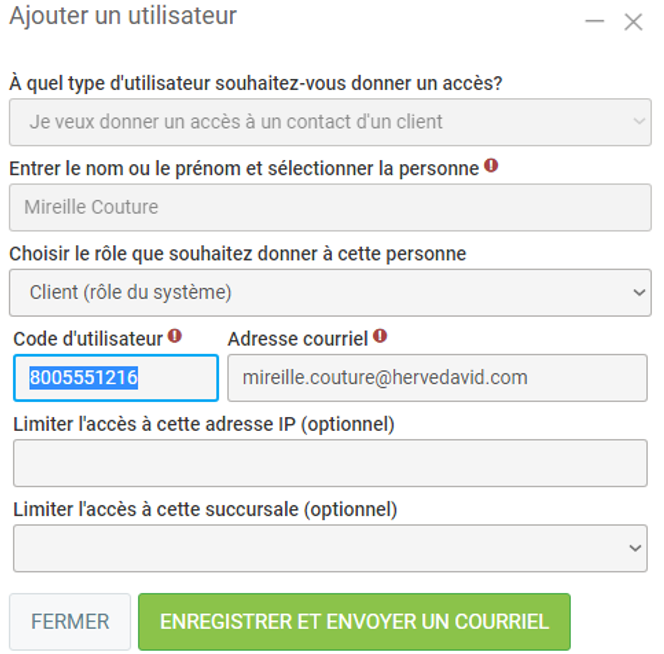Open the user type access dropdown

[x=330, y=122]
